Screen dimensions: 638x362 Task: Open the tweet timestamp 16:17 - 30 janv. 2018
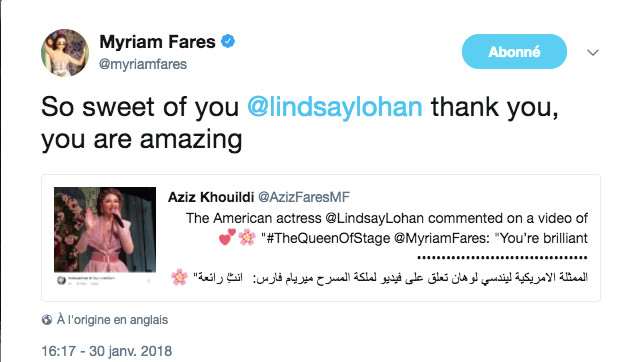click(x=107, y=351)
